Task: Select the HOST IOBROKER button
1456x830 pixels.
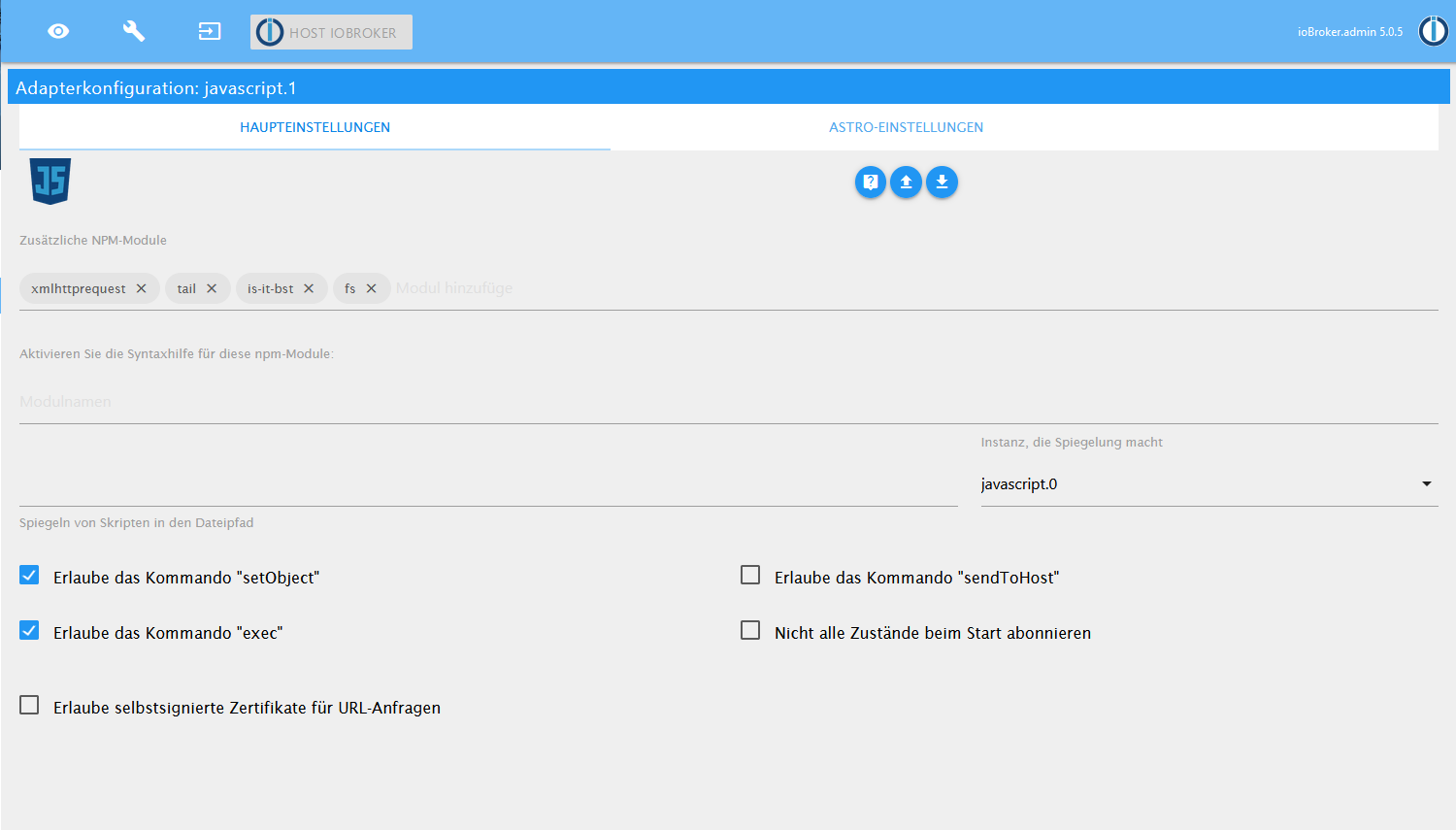Action: [331, 32]
